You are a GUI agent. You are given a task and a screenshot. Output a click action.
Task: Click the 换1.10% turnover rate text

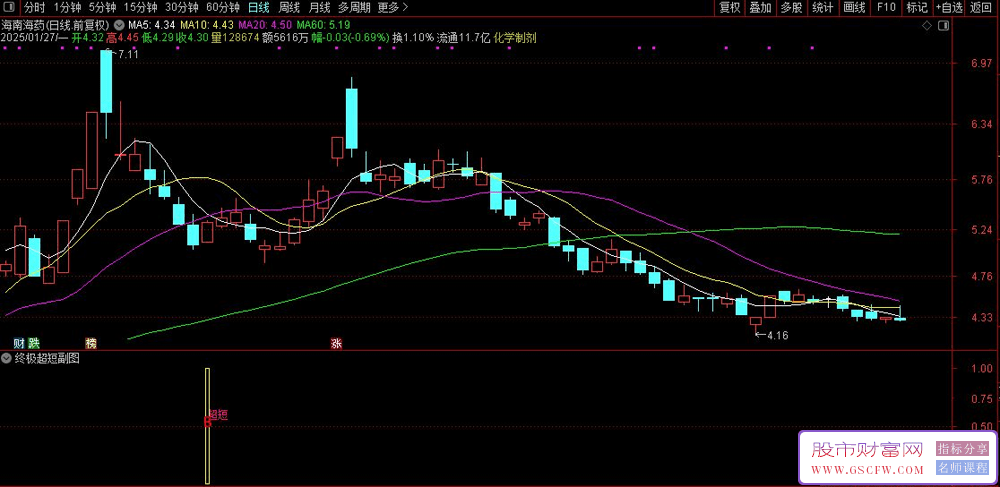413,38
